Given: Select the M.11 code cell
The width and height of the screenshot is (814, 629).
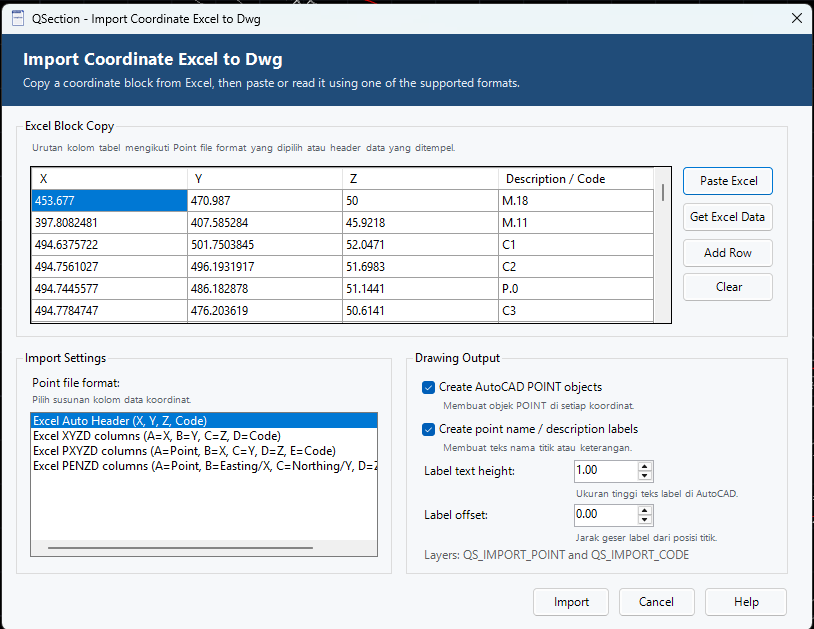Looking at the screenshot, I should pyautogui.click(x=576, y=223).
